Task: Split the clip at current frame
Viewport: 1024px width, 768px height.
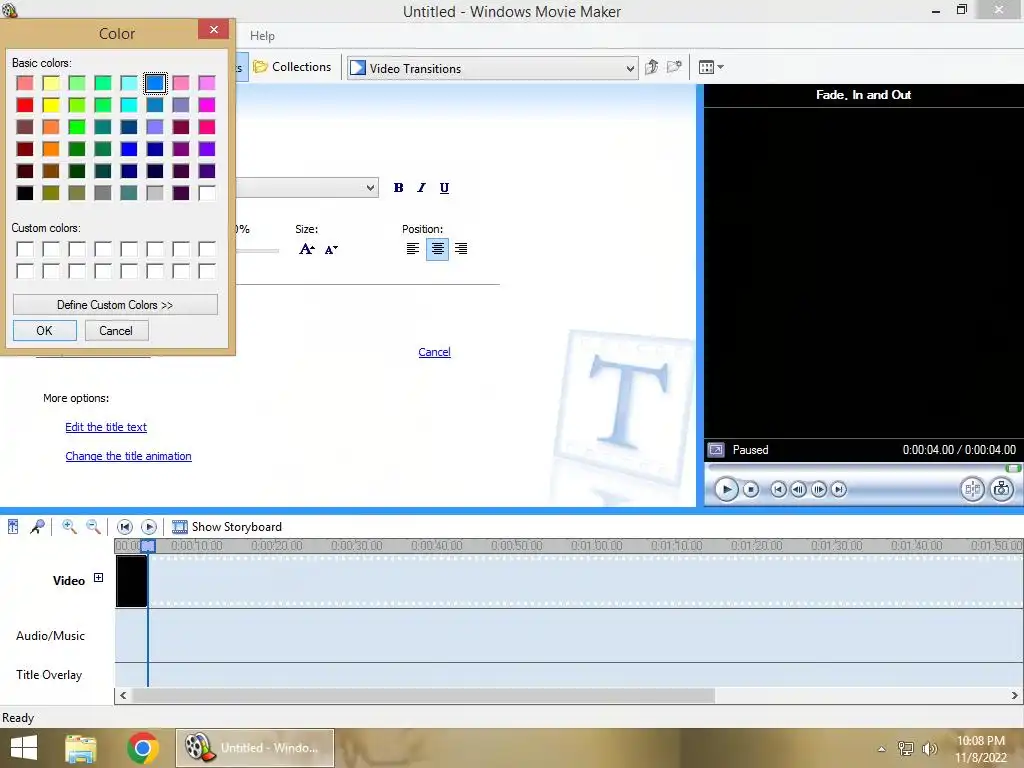Action: 972,489
